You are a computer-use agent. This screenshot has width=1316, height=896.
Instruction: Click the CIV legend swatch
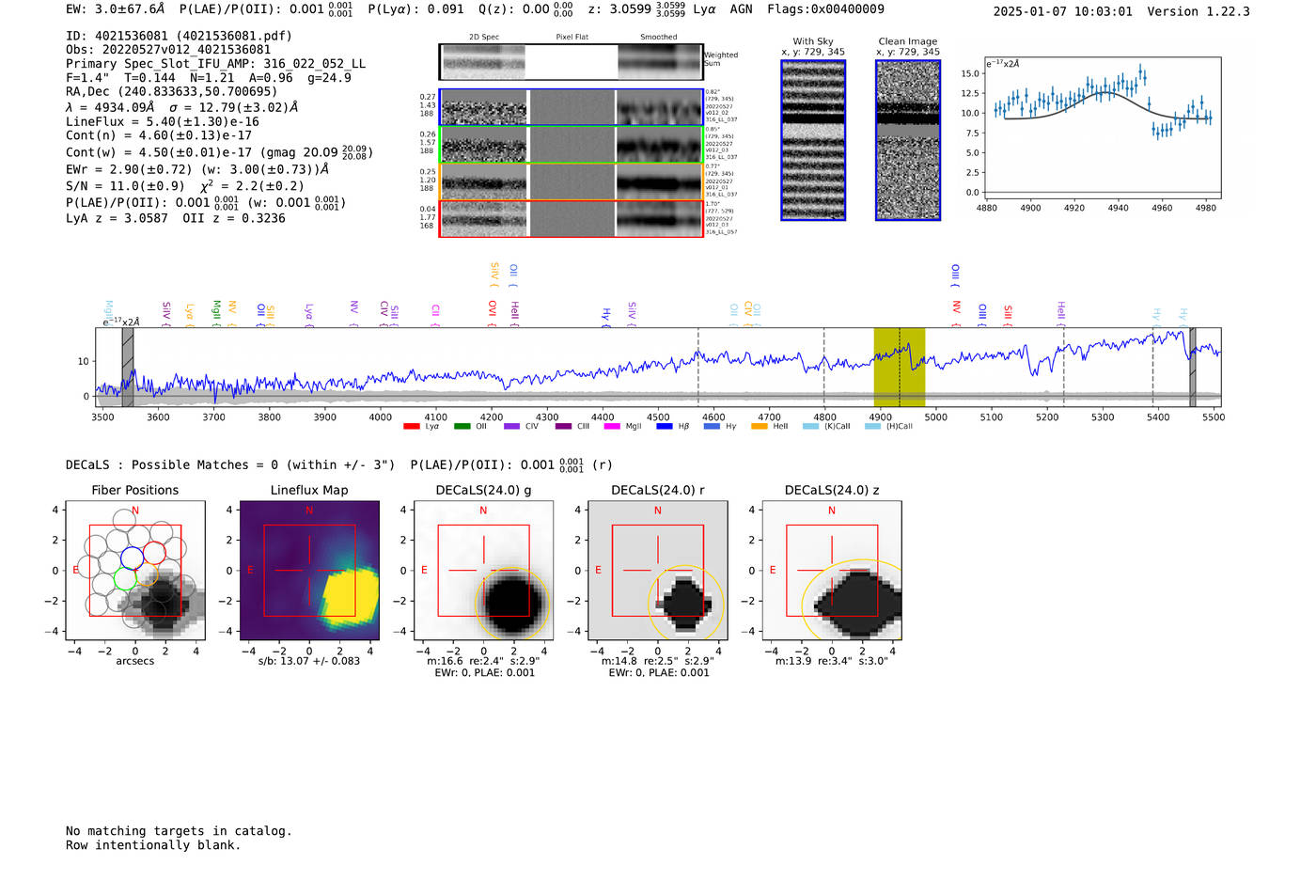(511, 426)
